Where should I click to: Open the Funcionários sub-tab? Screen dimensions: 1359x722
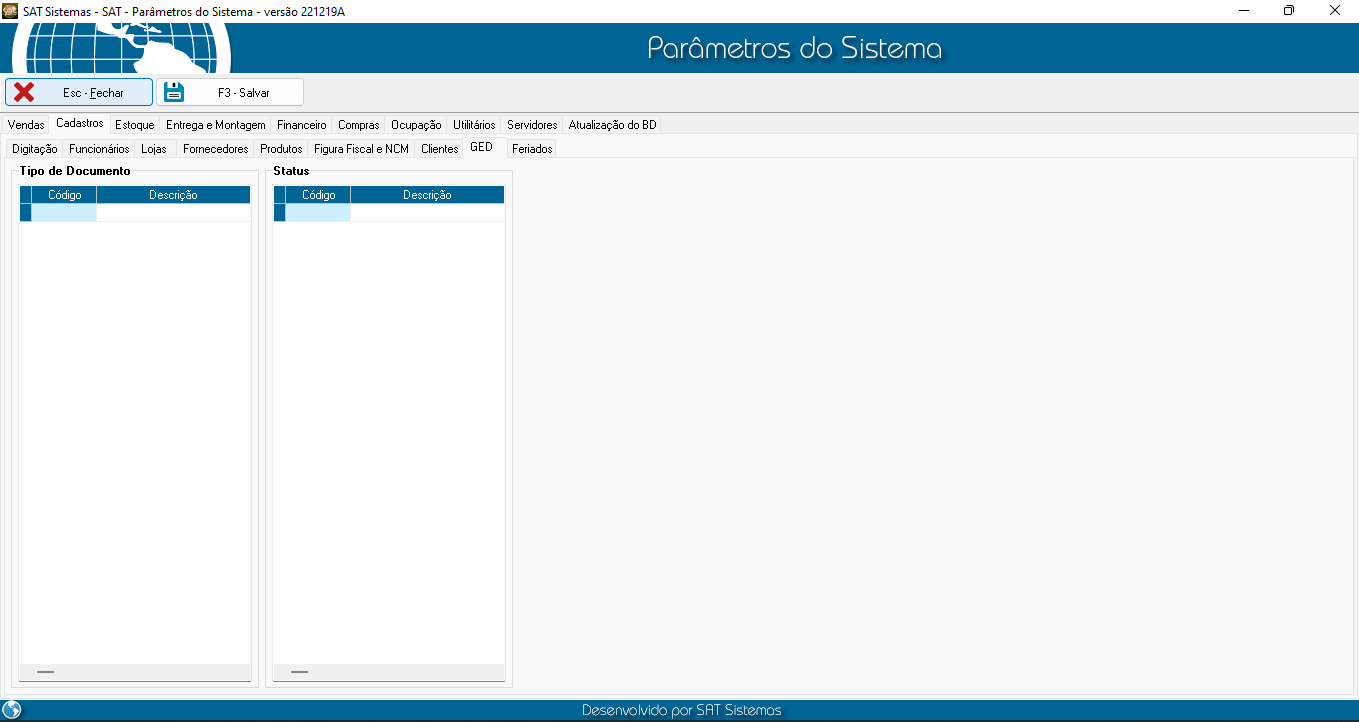click(x=99, y=149)
